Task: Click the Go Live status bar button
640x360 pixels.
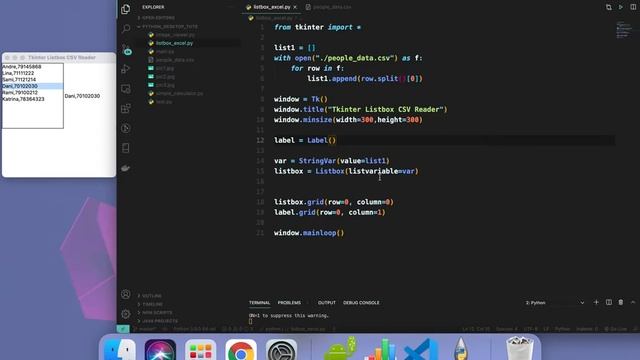Action: click(616, 329)
